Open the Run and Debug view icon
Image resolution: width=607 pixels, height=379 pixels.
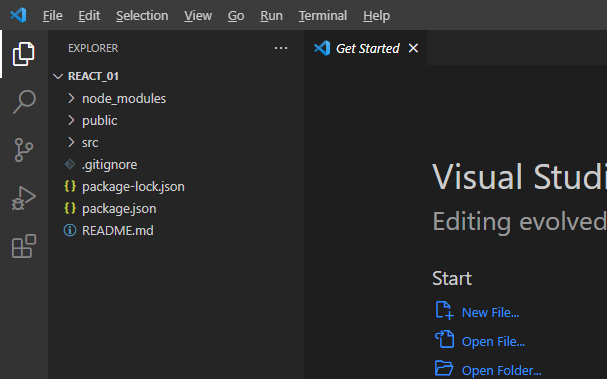24,198
